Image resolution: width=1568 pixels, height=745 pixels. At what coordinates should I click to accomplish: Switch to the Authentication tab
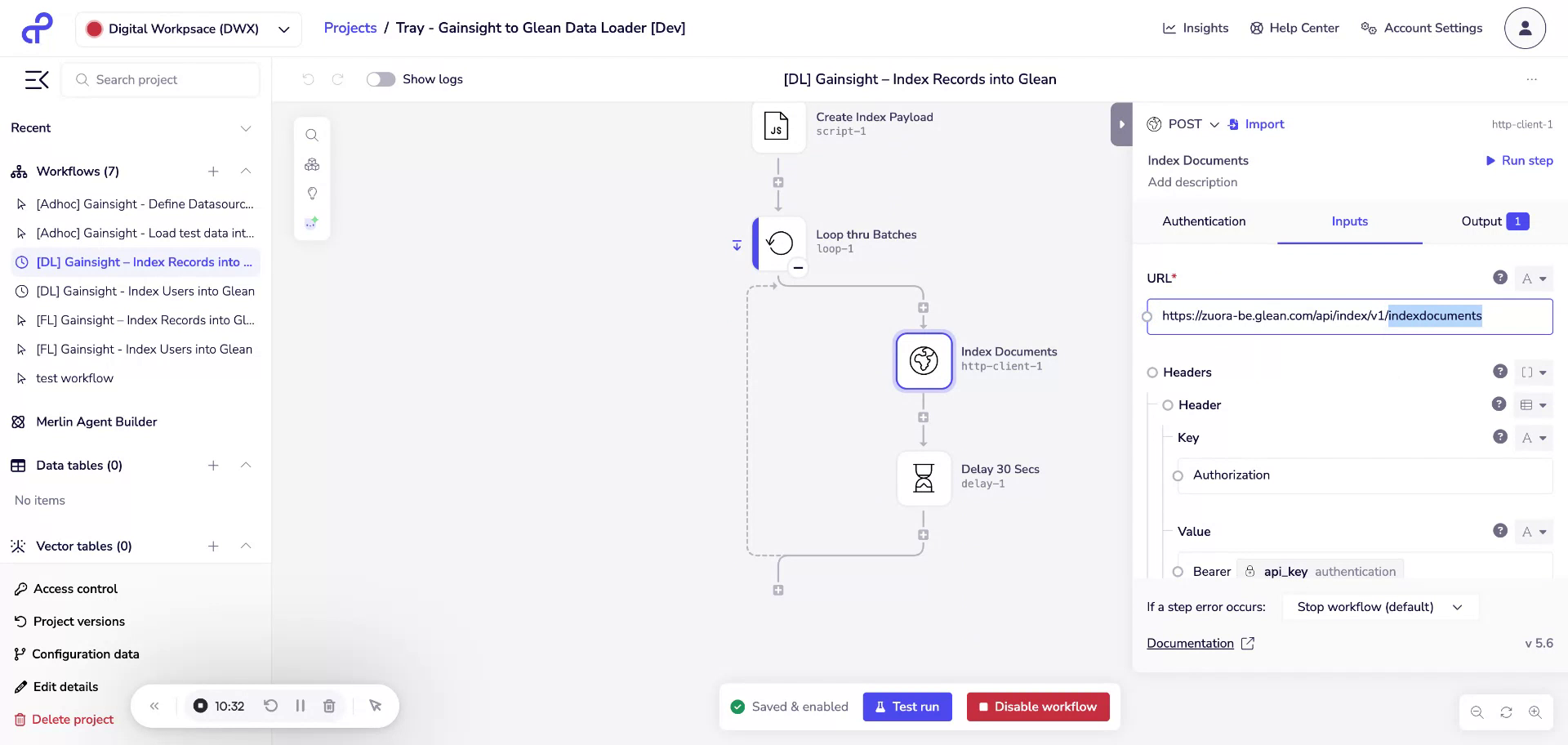coord(1204,221)
